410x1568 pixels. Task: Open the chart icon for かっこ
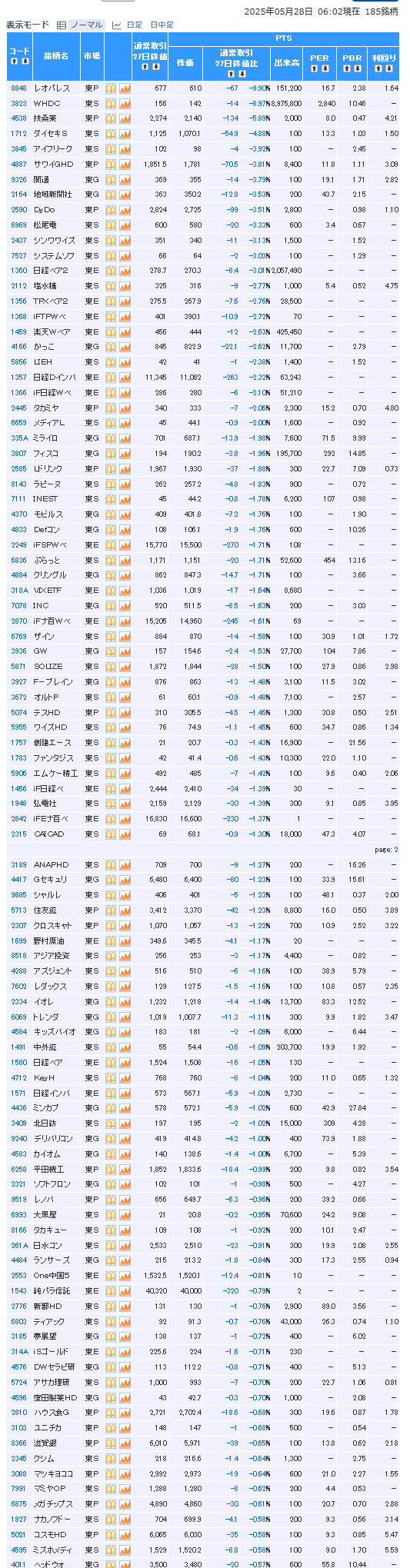125,347
